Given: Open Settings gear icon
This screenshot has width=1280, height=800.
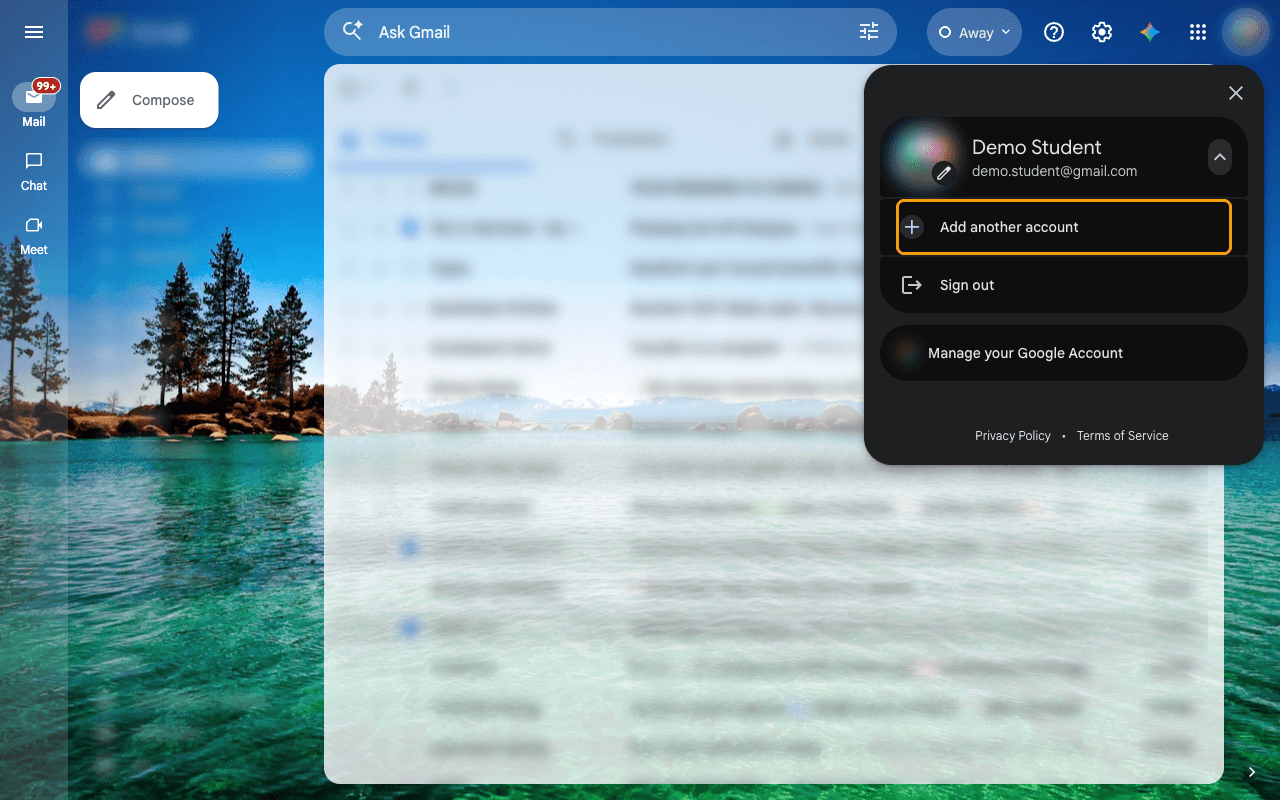Looking at the screenshot, I should pos(1102,32).
